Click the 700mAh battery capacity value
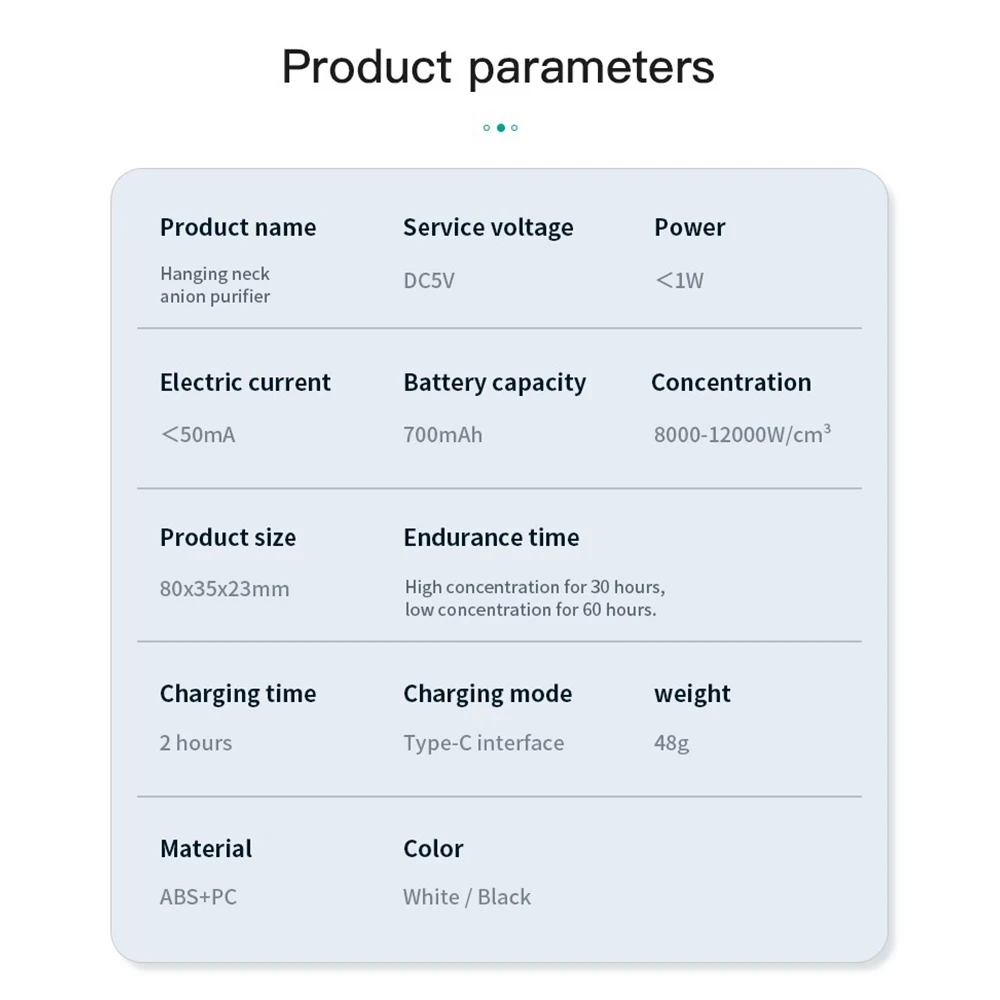1000x1000 pixels. 443,435
